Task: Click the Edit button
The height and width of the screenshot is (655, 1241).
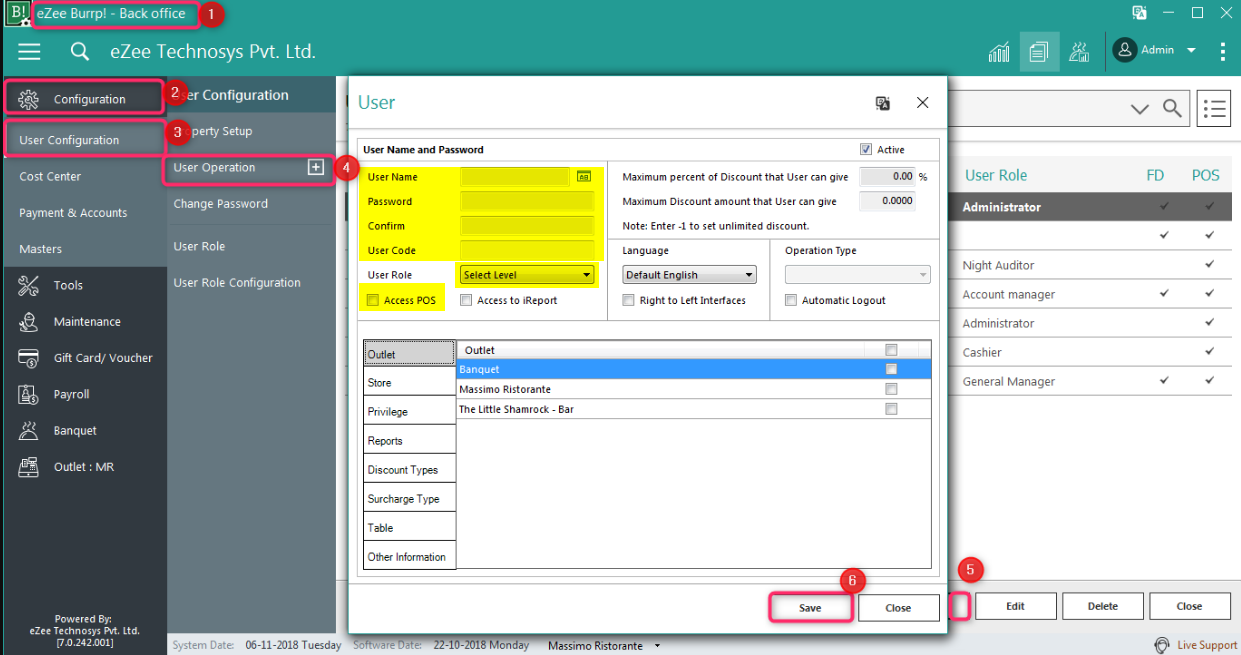Action: click(x=1015, y=606)
